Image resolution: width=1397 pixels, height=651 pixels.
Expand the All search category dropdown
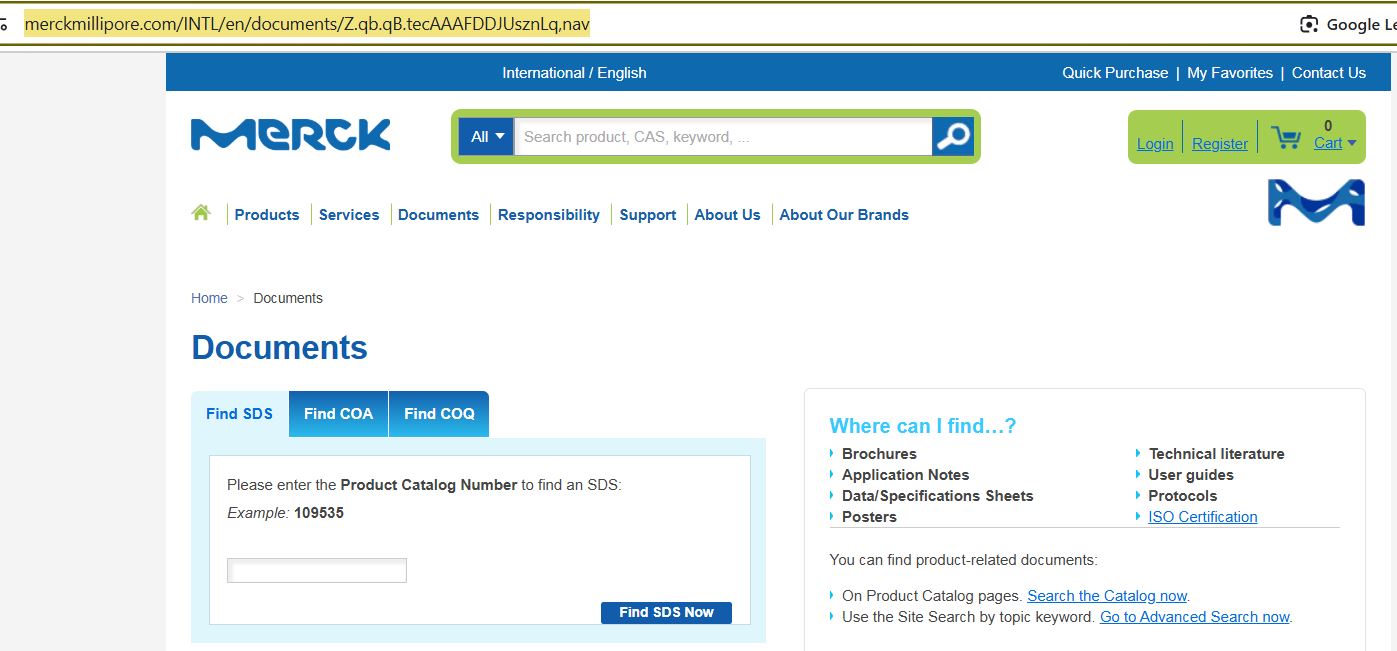point(486,137)
